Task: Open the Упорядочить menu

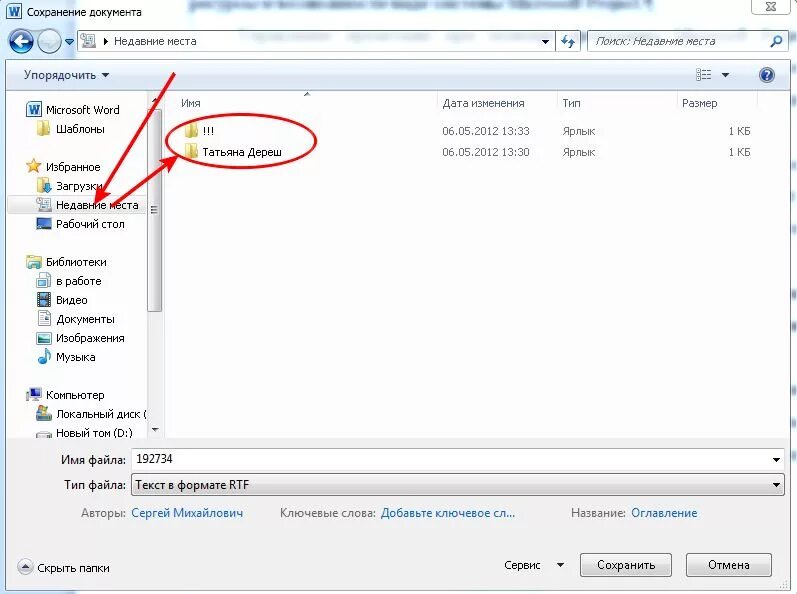Action: tap(66, 75)
